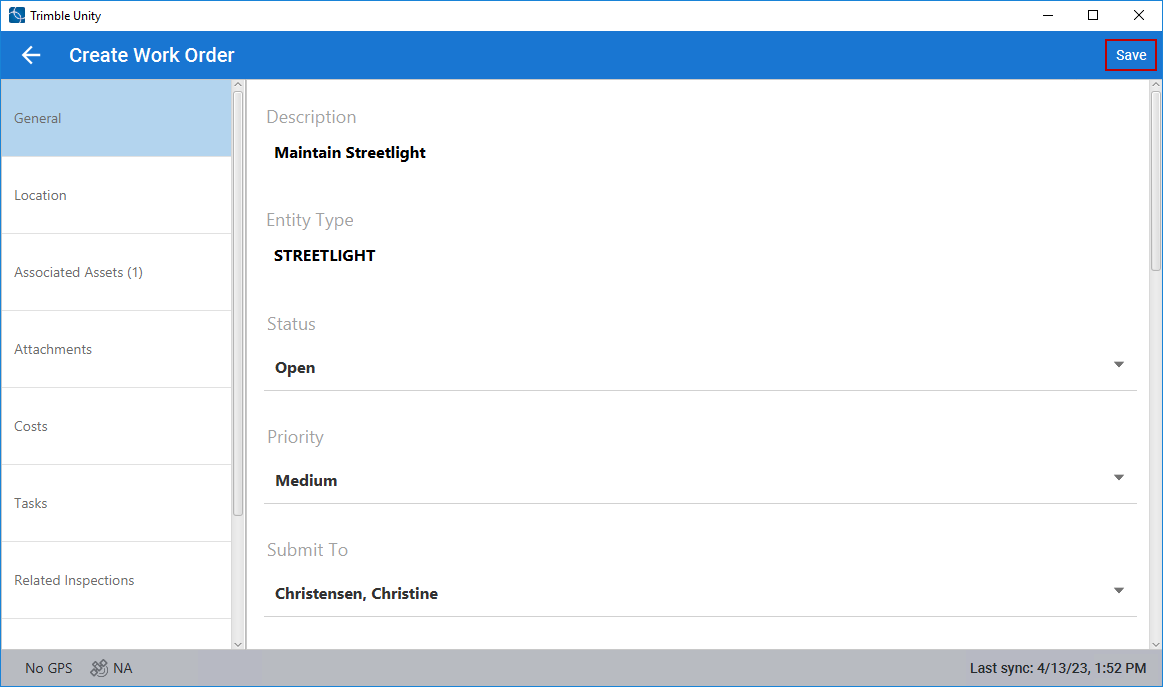Expand the Submit To dropdown
Image resolution: width=1163 pixels, height=687 pixels.
coord(699,593)
